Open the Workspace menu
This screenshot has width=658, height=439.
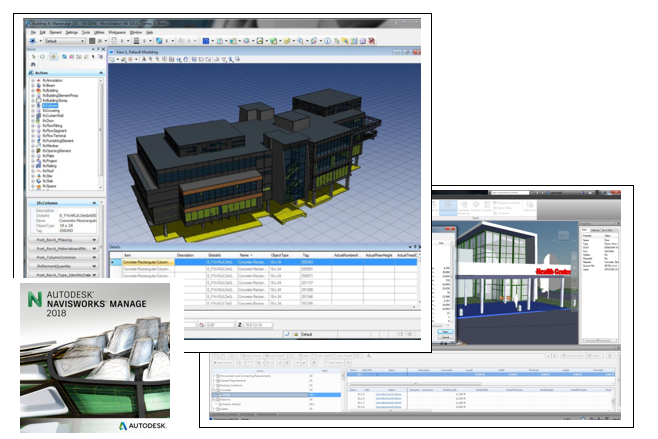pyautogui.click(x=117, y=32)
